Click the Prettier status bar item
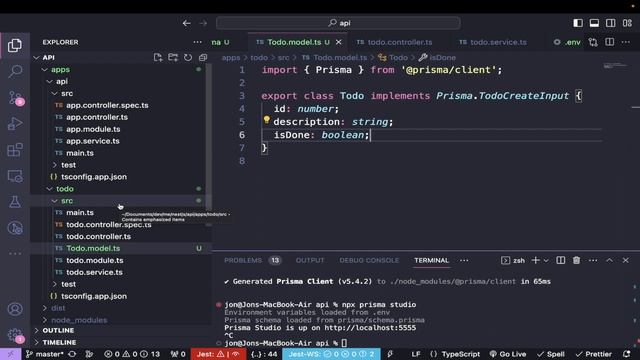The height and width of the screenshot is (360, 640). point(593,354)
